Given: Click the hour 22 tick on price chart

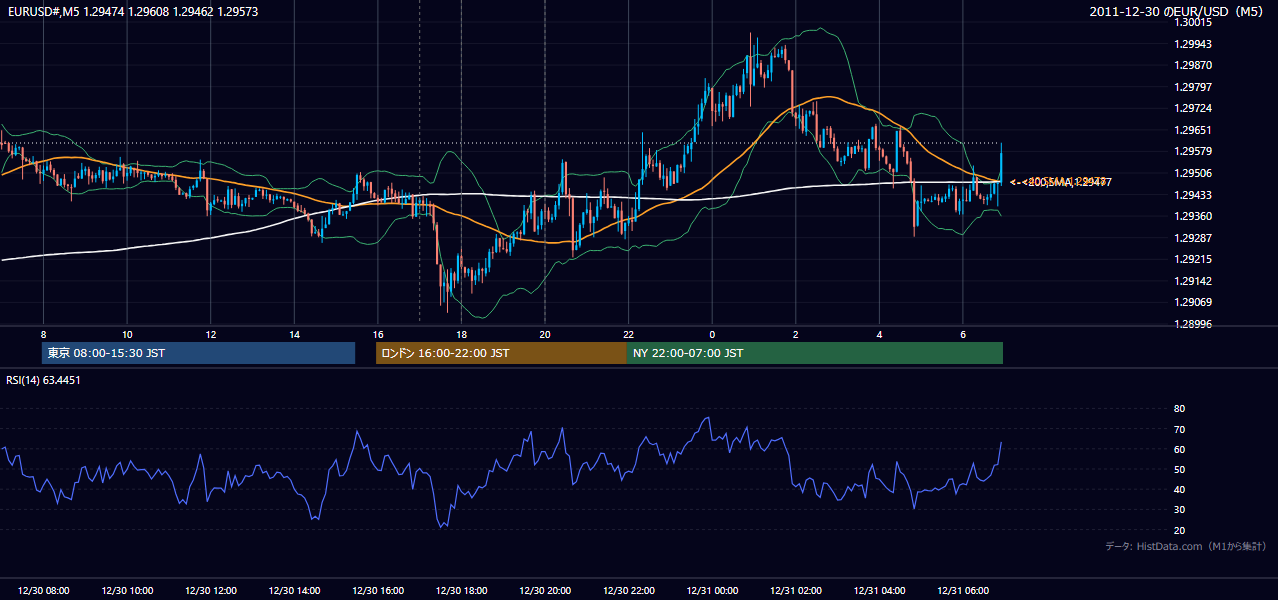Looking at the screenshot, I should (x=628, y=334).
